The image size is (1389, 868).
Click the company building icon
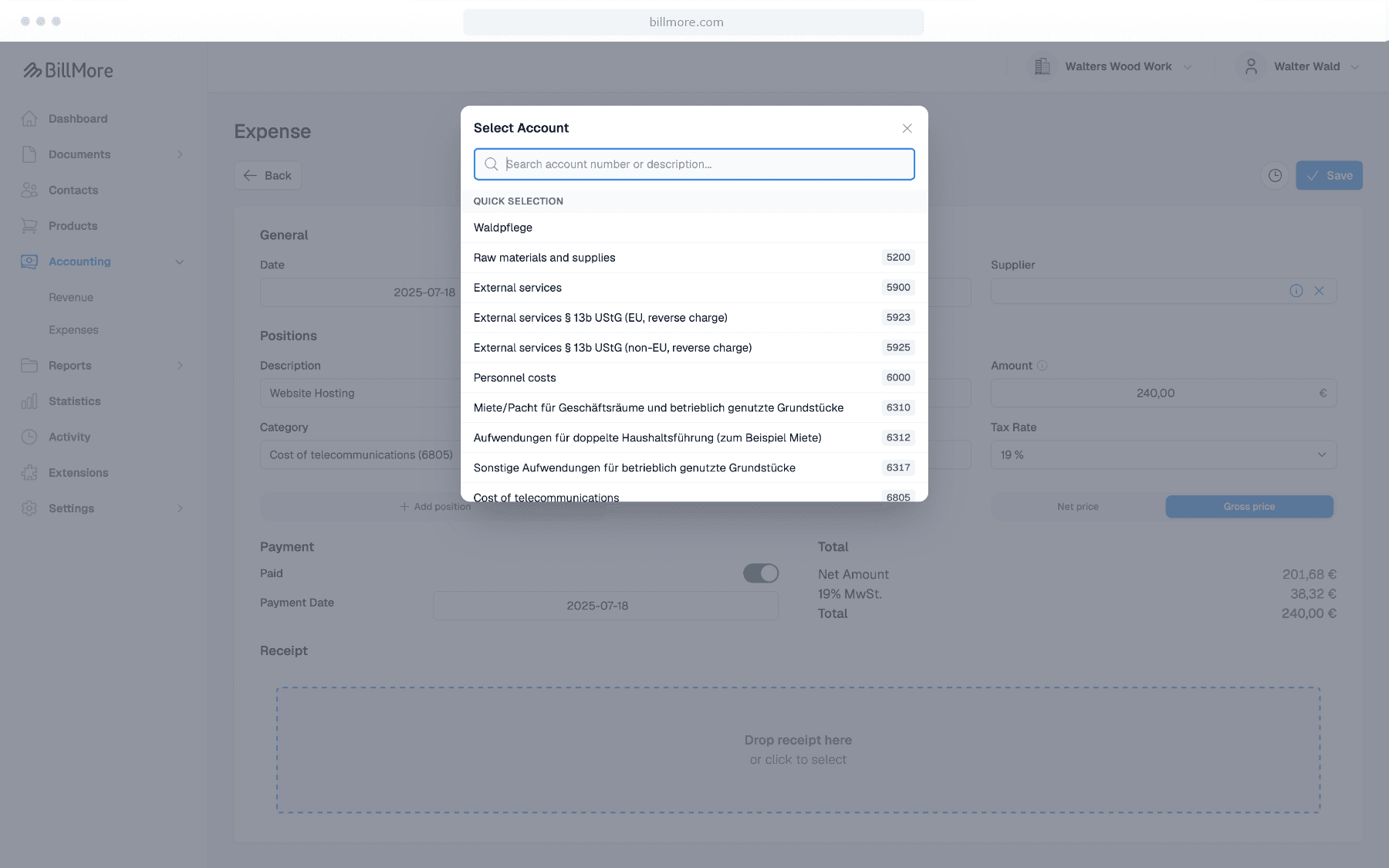tap(1043, 66)
